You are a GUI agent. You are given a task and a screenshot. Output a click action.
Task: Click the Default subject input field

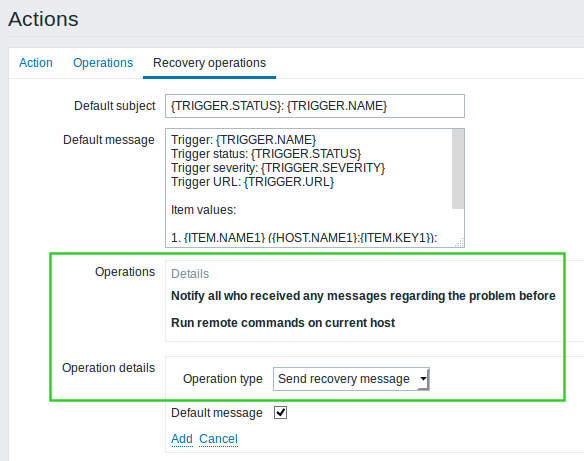coord(315,106)
